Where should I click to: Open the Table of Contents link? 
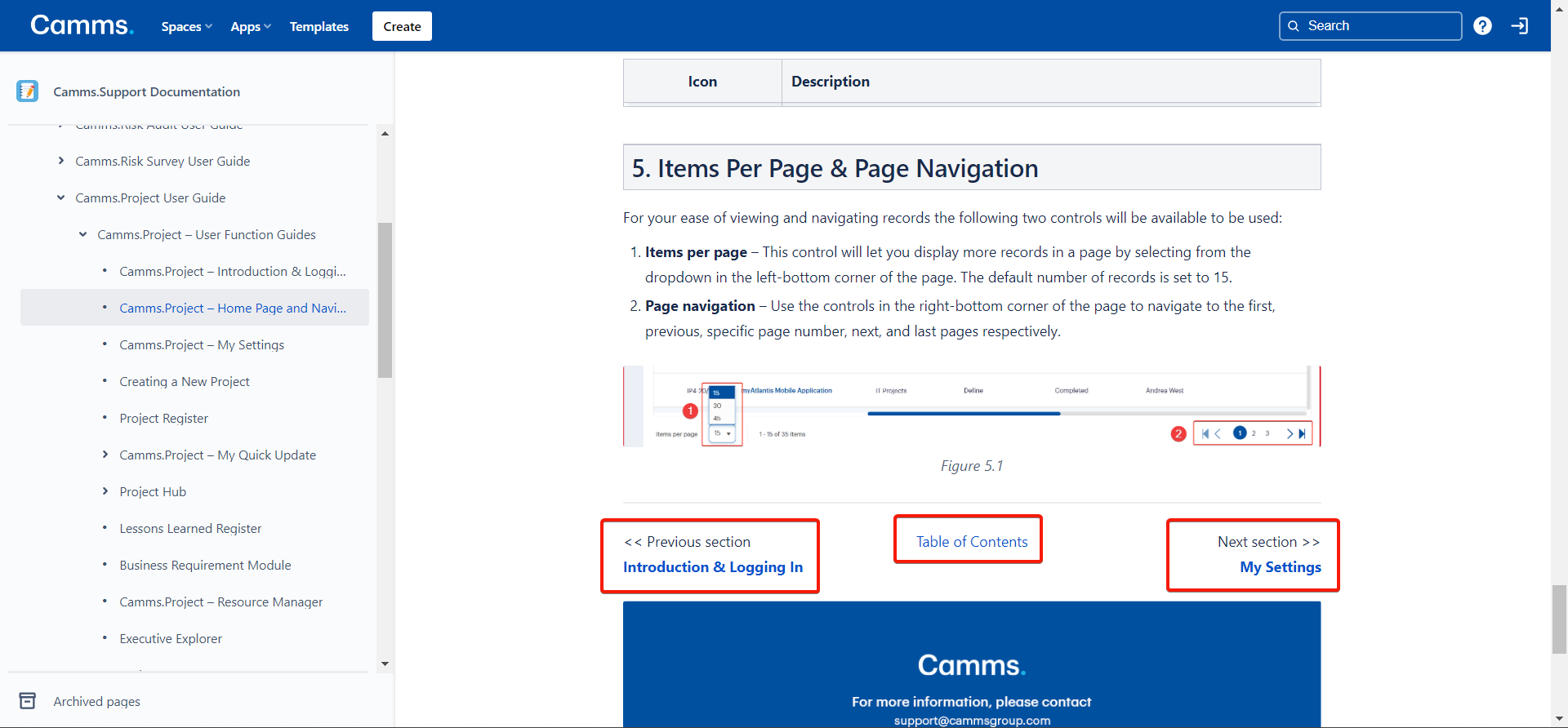pyautogui.click(x=972, y=542)
